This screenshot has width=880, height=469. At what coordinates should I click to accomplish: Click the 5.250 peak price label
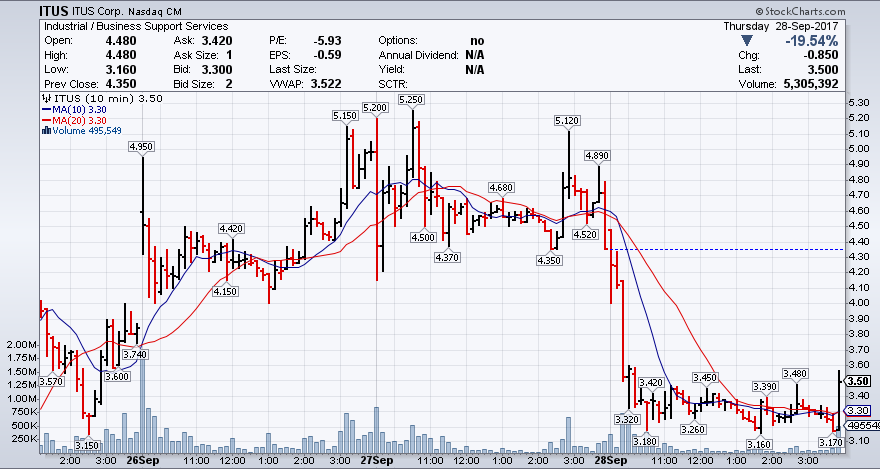tap(411, 99)
